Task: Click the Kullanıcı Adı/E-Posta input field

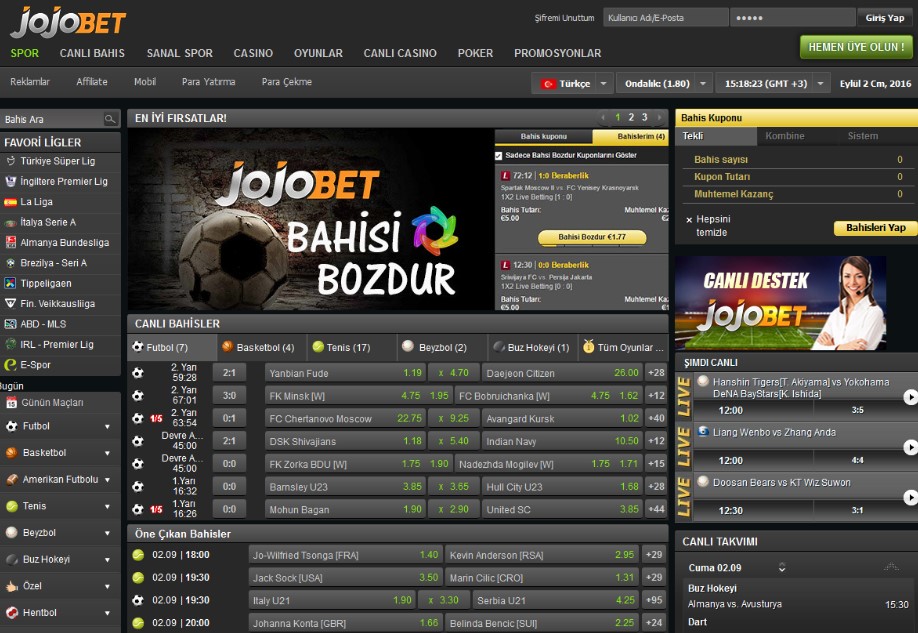Action: point(666,18)
